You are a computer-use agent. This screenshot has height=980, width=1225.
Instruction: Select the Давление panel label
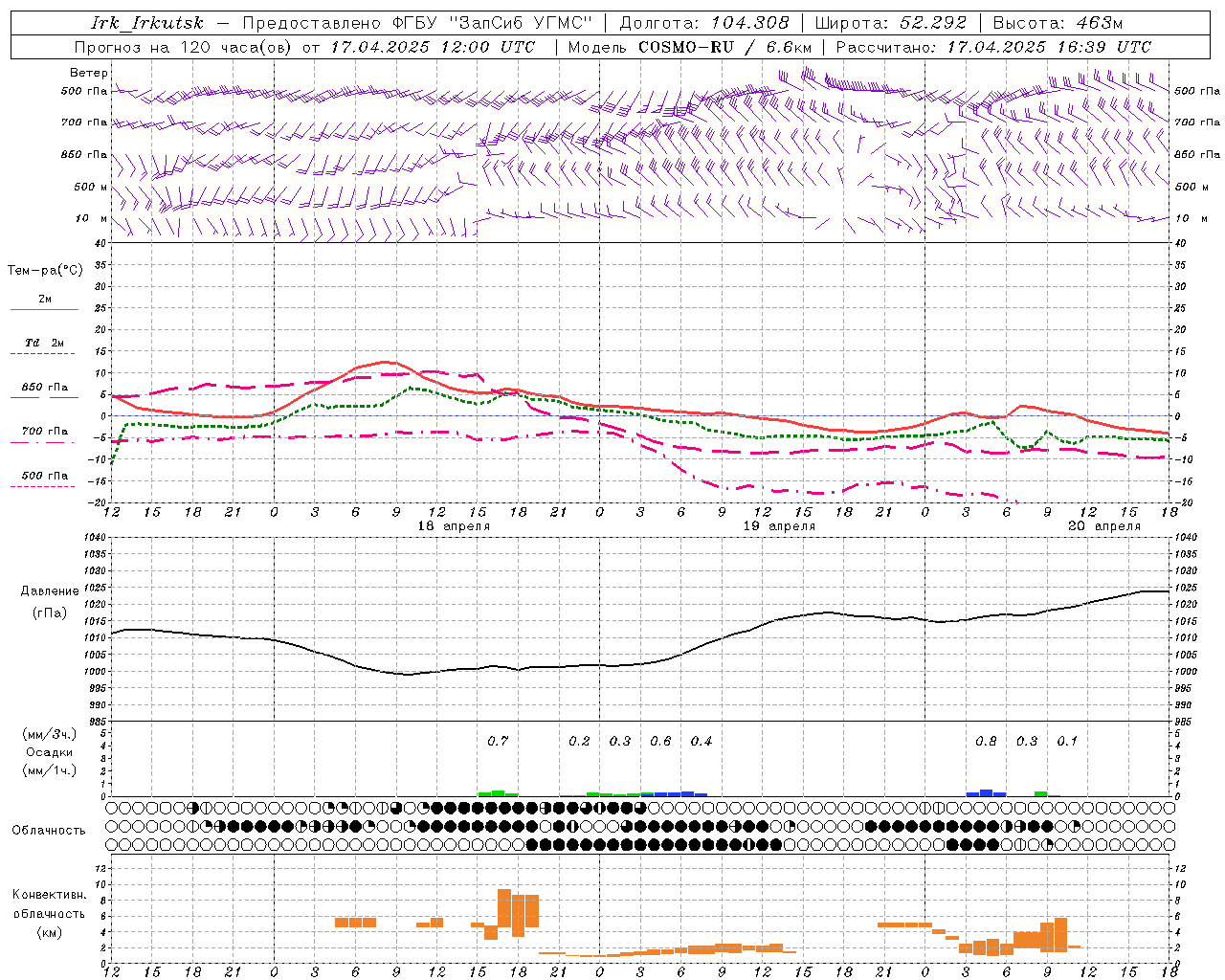click(49, 591)
